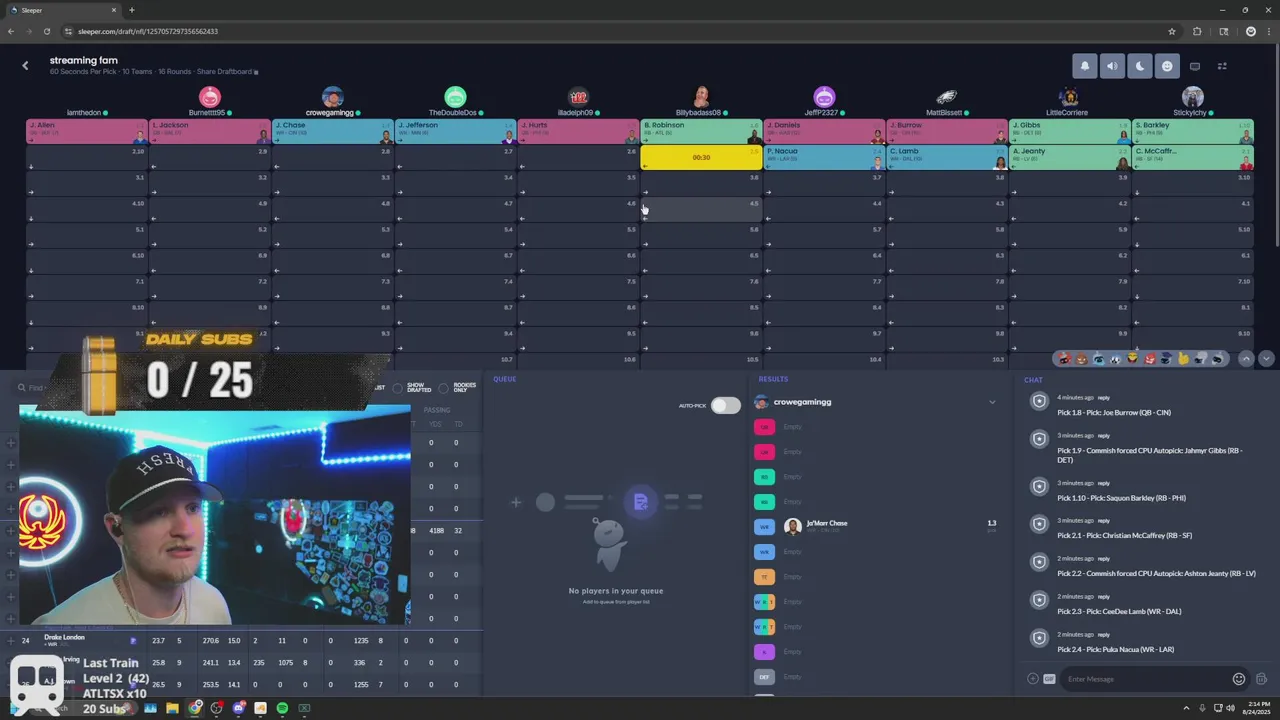
Task: Open Chrome profile avatar icon
Action: click(1250, 31)
